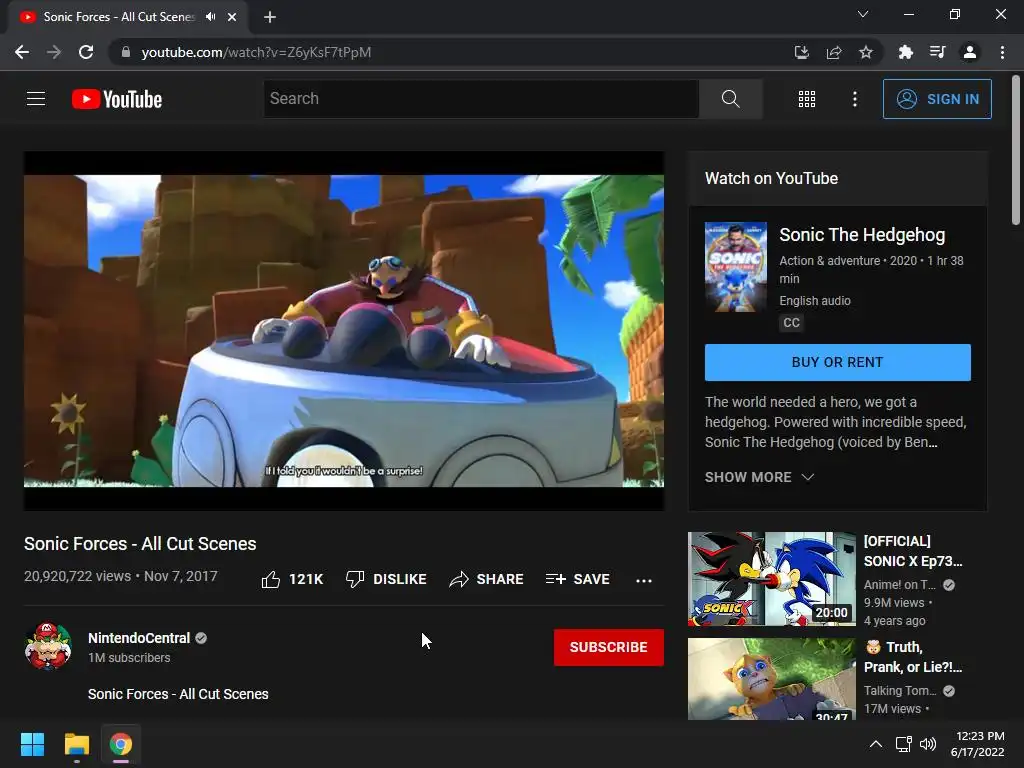Image resolution: width=1024 pixels, height=768 pixels.
Task: Open the YouTube apps grid icon
Action: [807, 99]
